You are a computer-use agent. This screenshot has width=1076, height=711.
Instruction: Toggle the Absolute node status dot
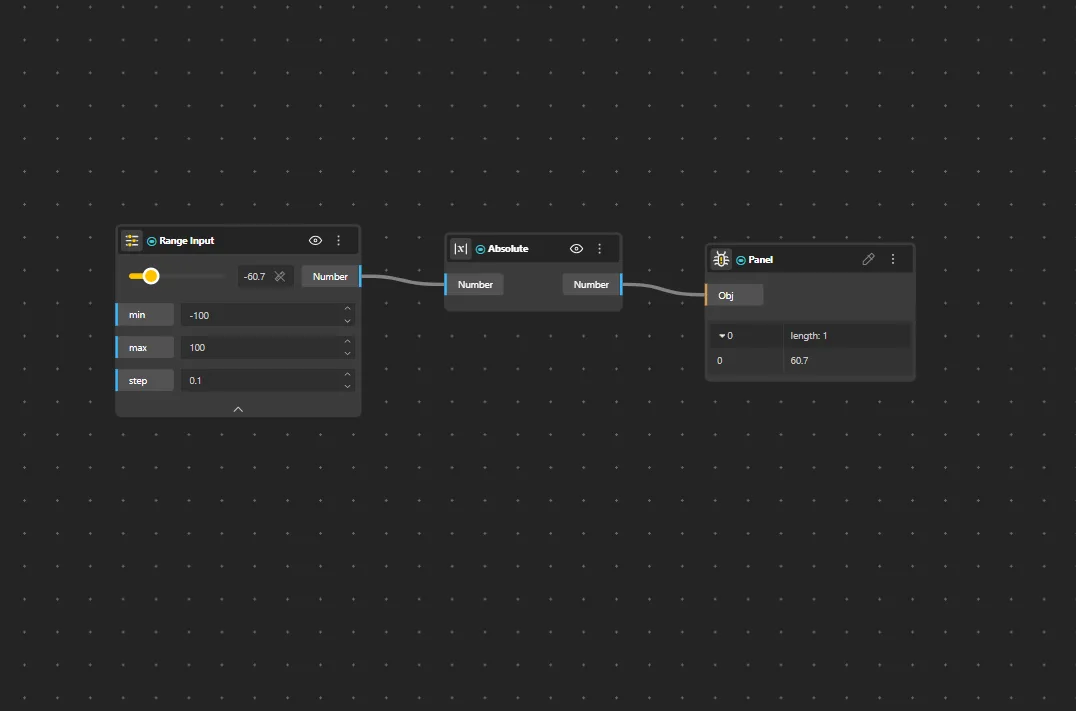[480, 249]
